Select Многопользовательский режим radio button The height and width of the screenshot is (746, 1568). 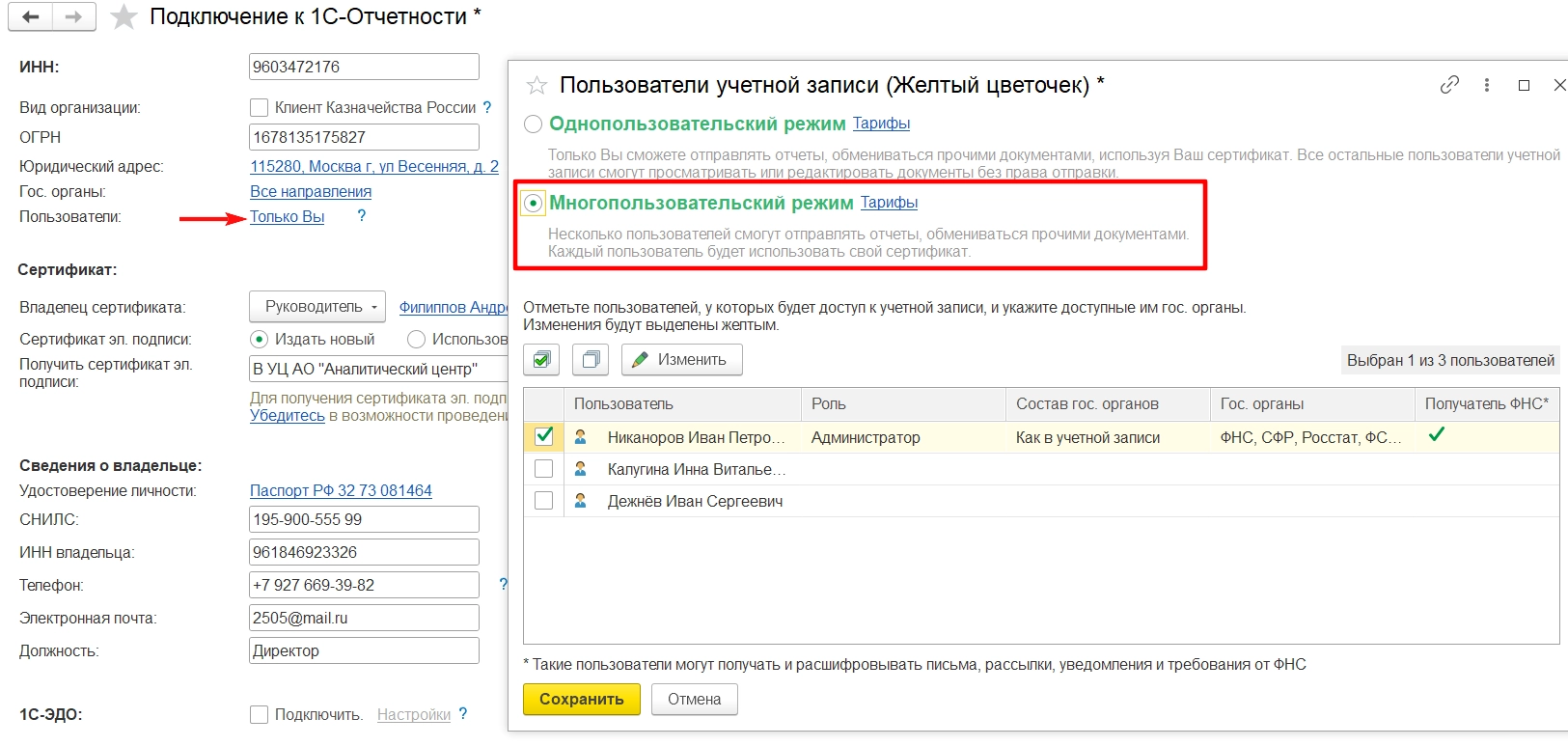533,204
